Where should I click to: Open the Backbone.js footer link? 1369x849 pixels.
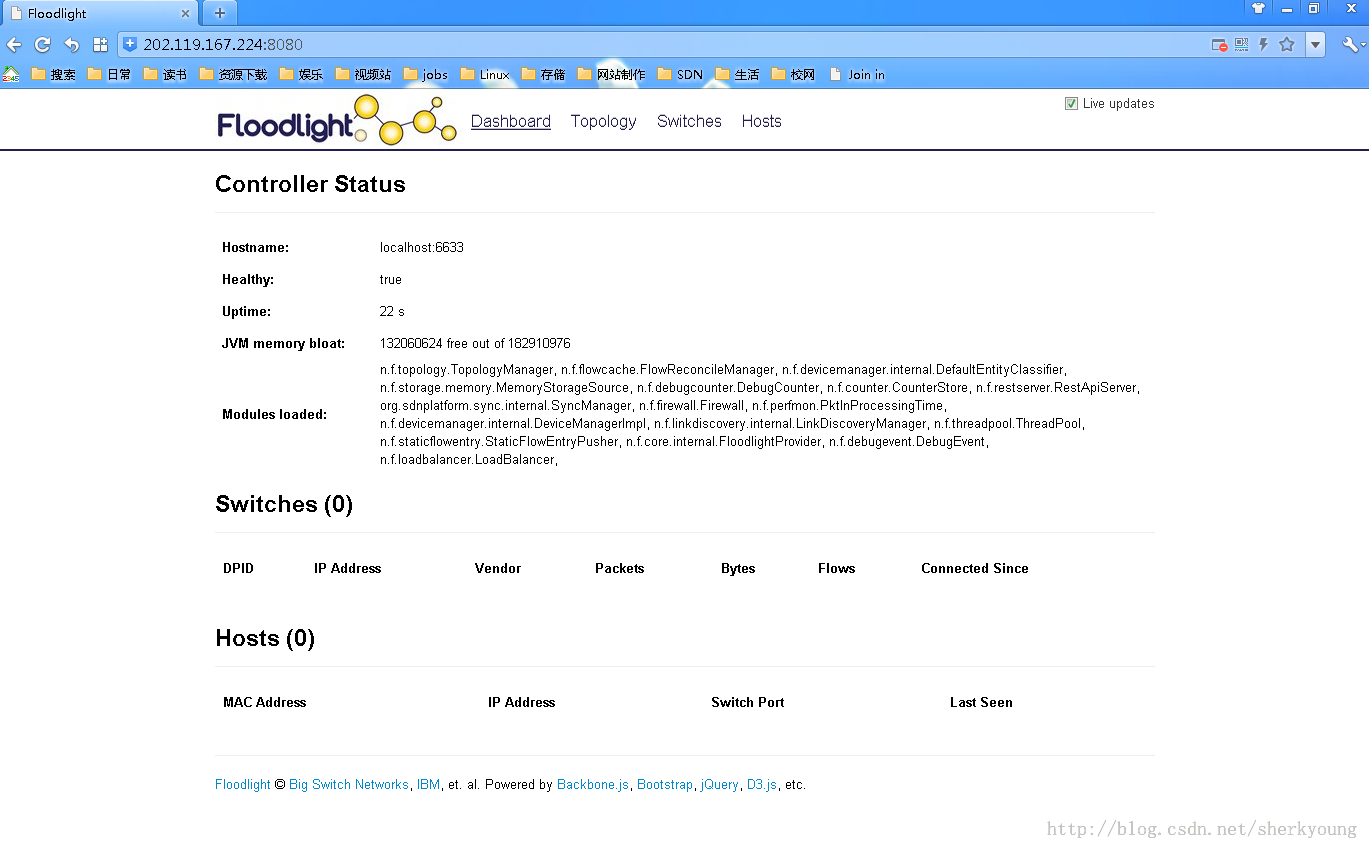[593, 785]
